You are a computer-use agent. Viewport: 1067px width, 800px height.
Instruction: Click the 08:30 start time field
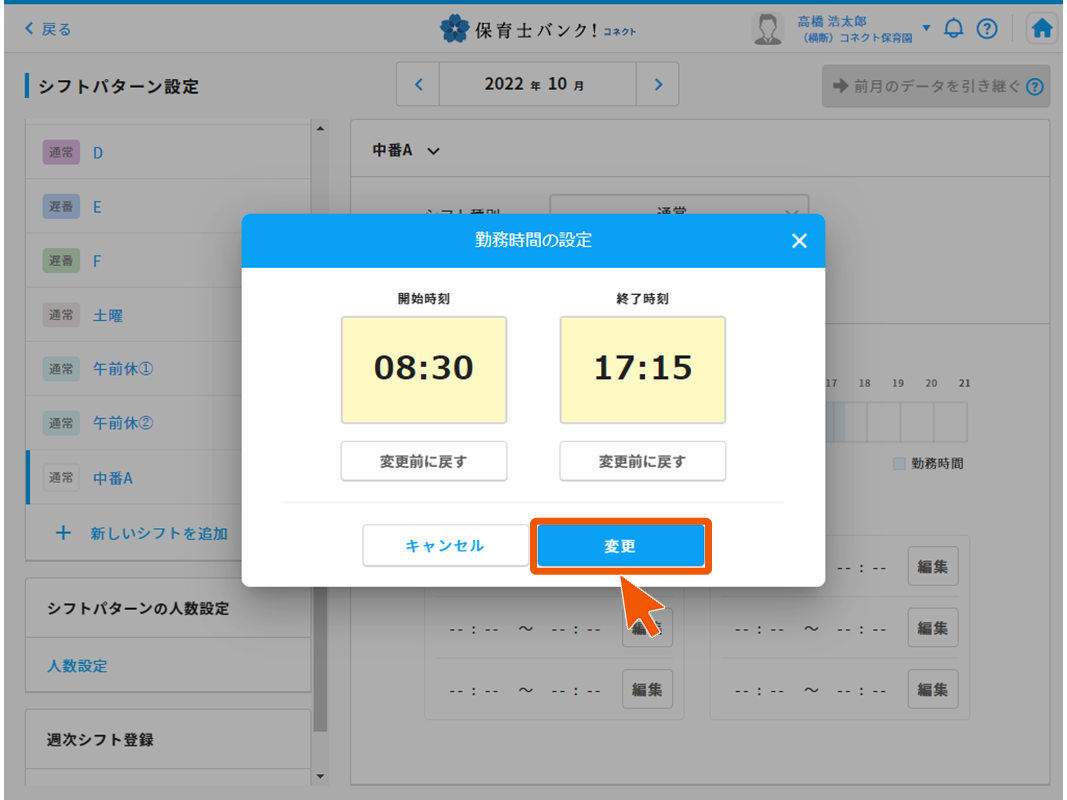click(424, 369)
